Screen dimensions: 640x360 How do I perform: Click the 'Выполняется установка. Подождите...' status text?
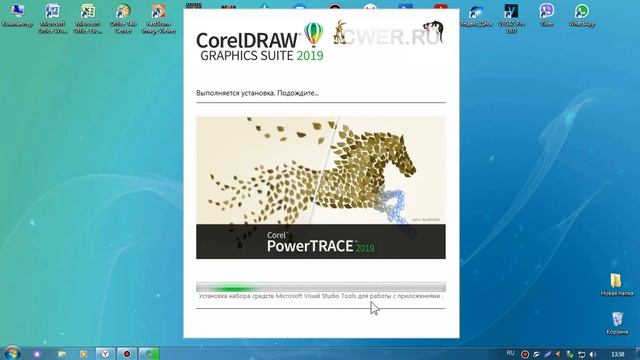pyautogui.click(x=257, y=93)
